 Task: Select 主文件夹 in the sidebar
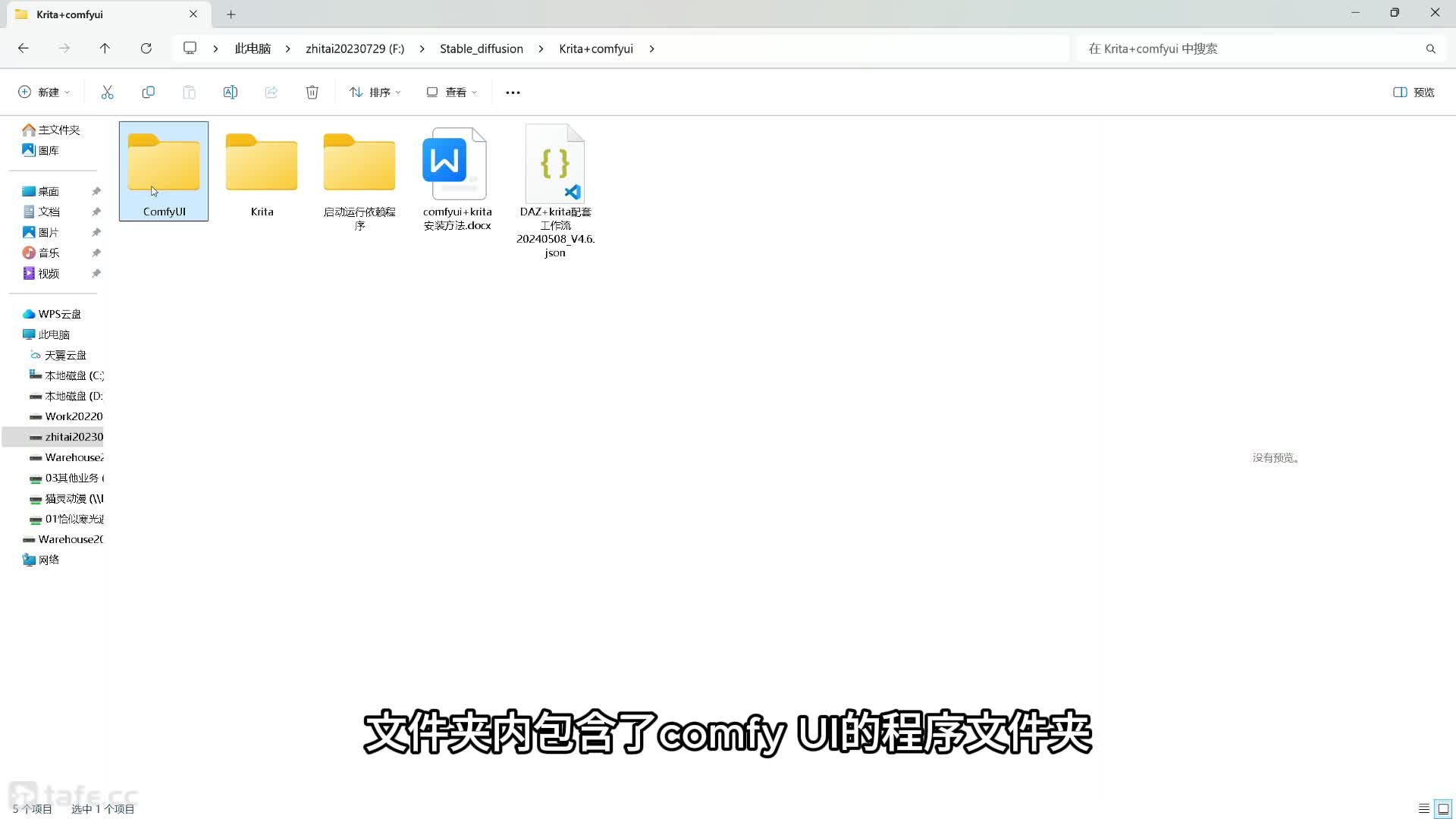pos(52,130)
